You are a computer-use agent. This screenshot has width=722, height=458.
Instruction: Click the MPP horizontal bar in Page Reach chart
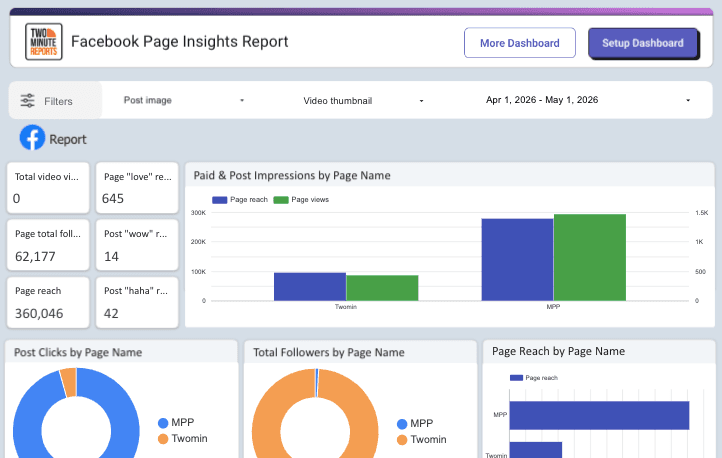(600, 415)
